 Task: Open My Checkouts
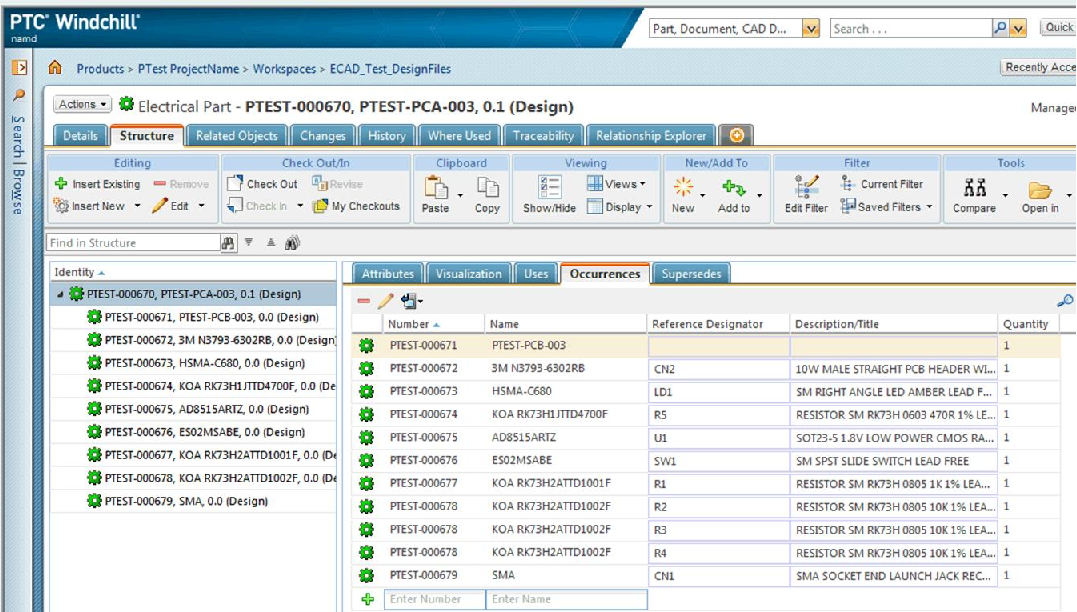pos(356,206)
